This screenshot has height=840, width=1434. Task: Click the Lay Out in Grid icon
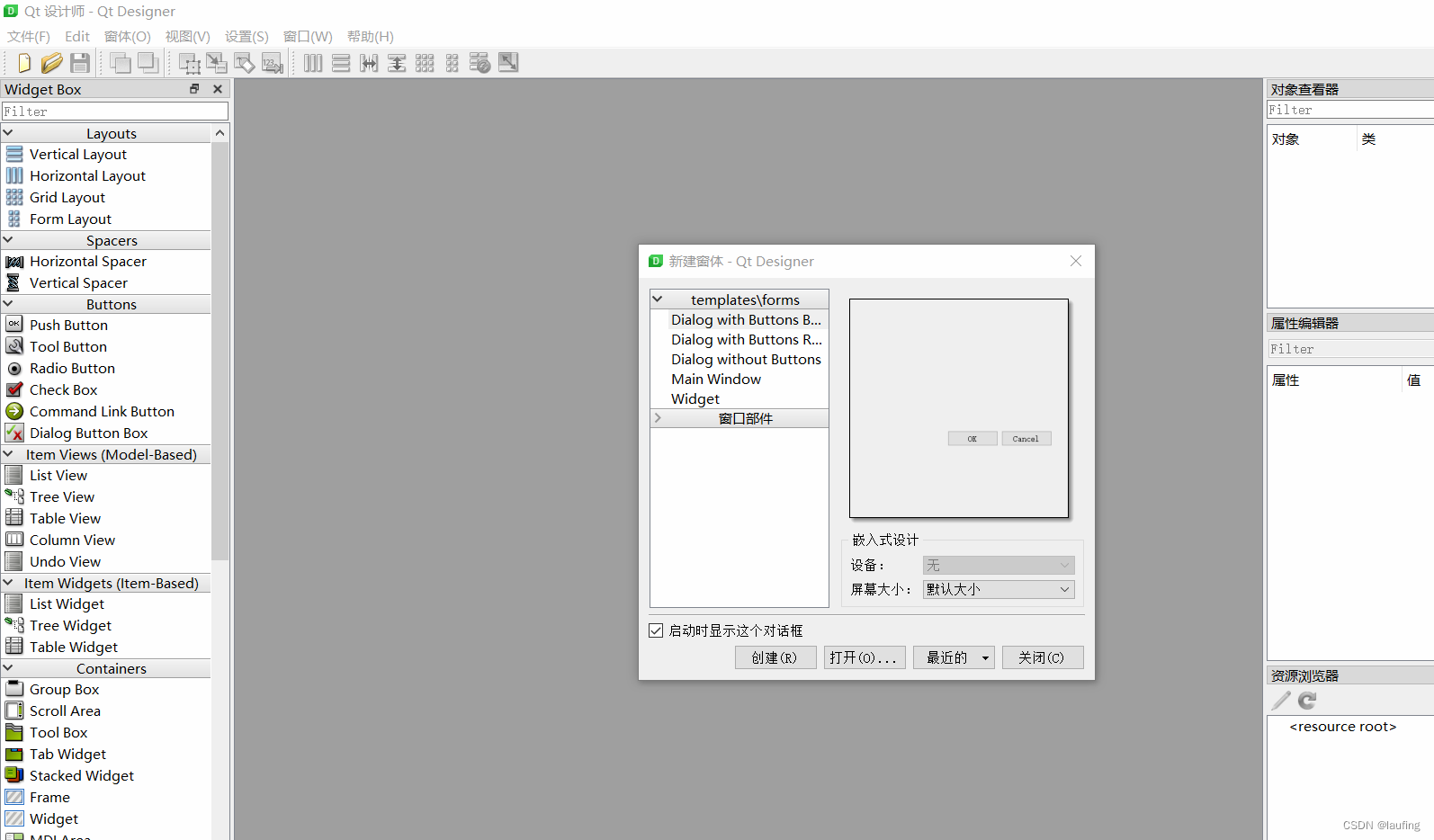(425, 63)
